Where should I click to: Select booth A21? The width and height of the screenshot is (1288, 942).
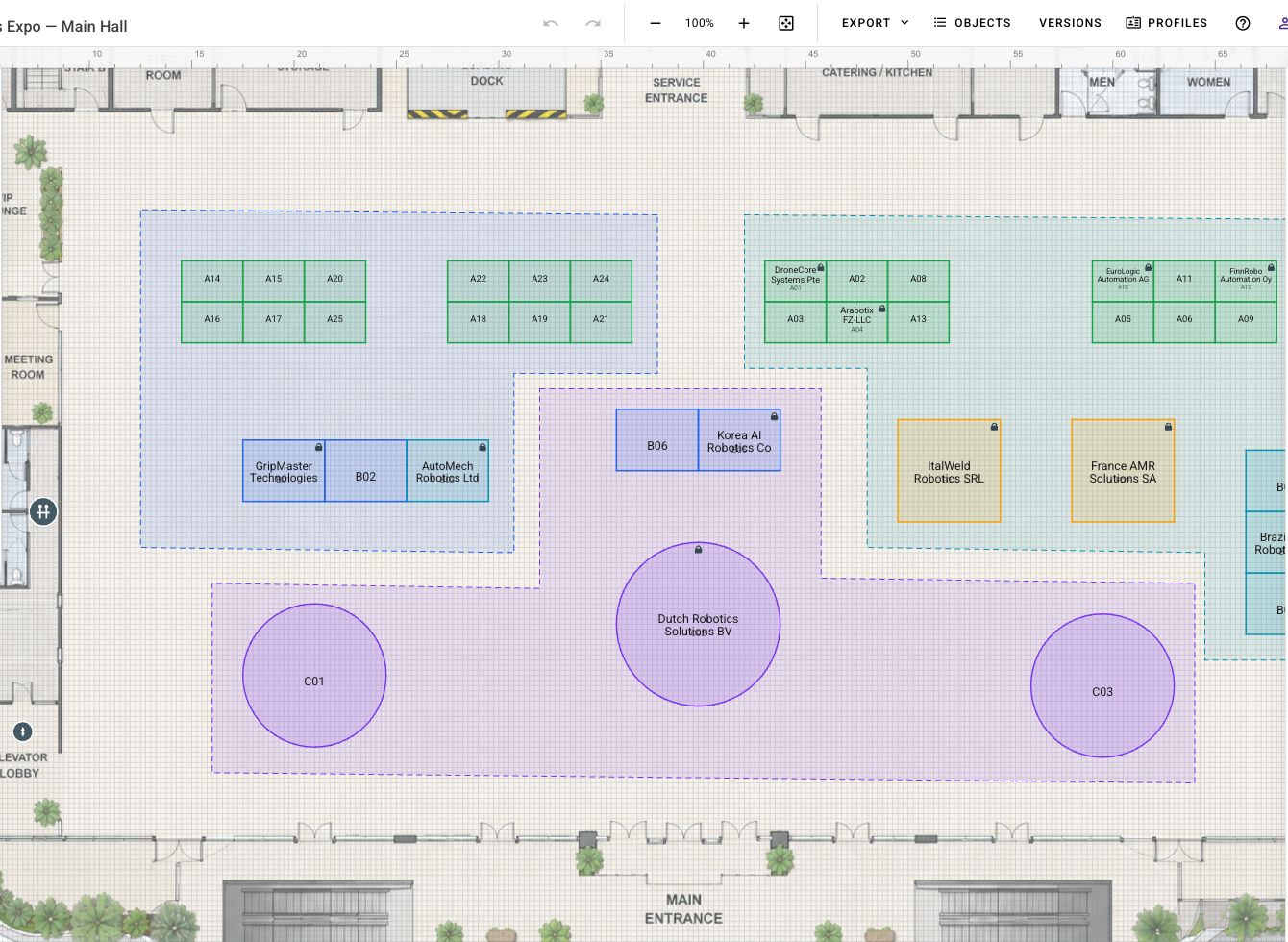pos(602,322)
